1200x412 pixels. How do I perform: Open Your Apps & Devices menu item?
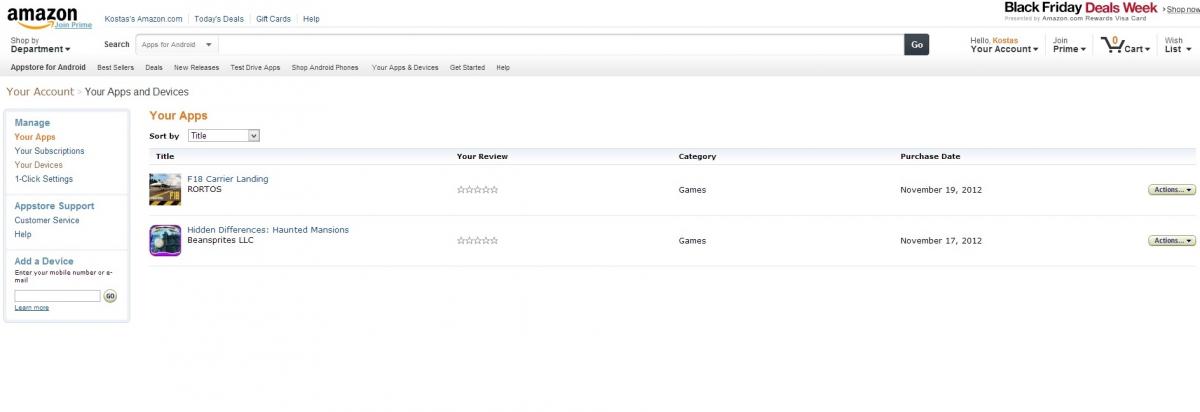coord(405,68)
